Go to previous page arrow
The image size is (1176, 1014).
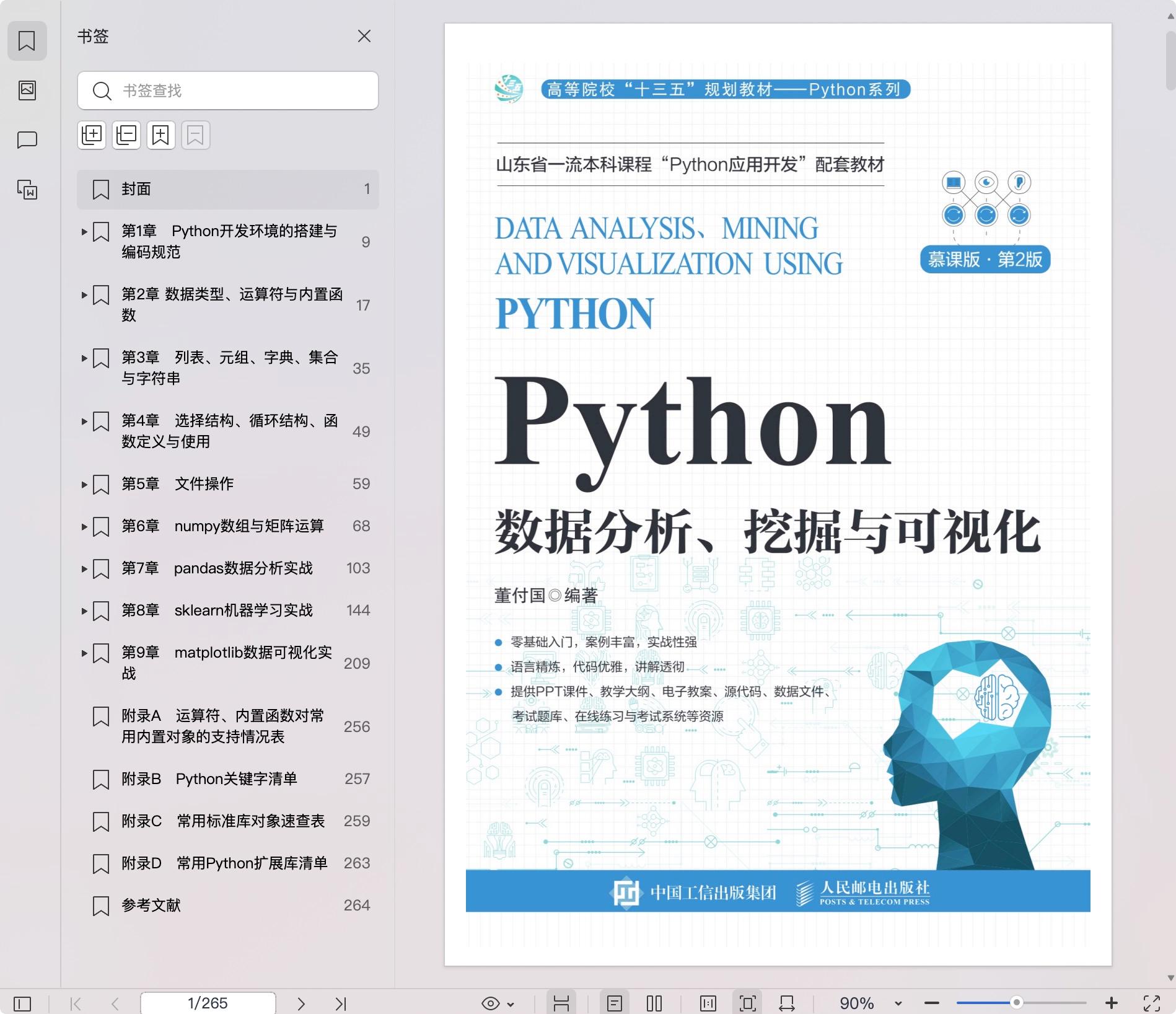(115, 1003)
